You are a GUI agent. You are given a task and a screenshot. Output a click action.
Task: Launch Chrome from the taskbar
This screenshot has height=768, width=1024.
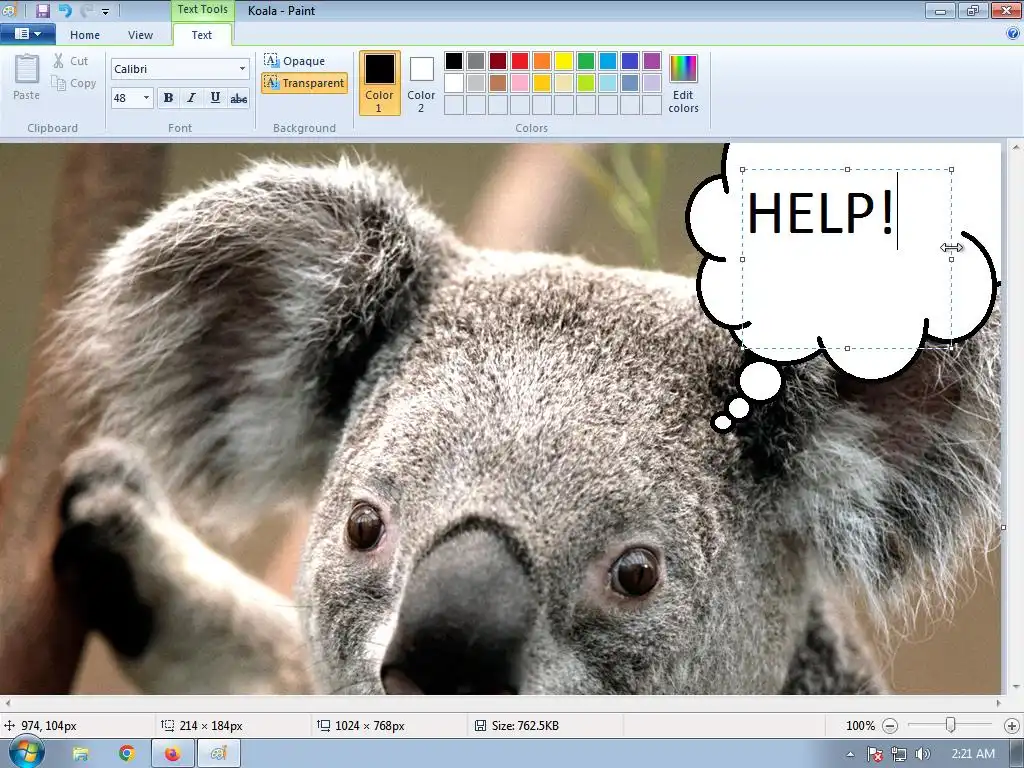click(x=127, y=754)
